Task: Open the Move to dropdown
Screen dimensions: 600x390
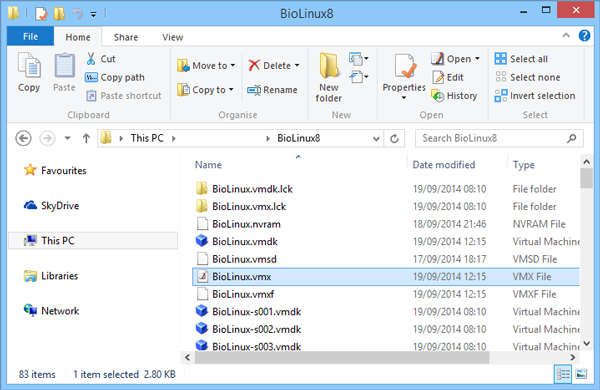Action: [x=233, y=66]
